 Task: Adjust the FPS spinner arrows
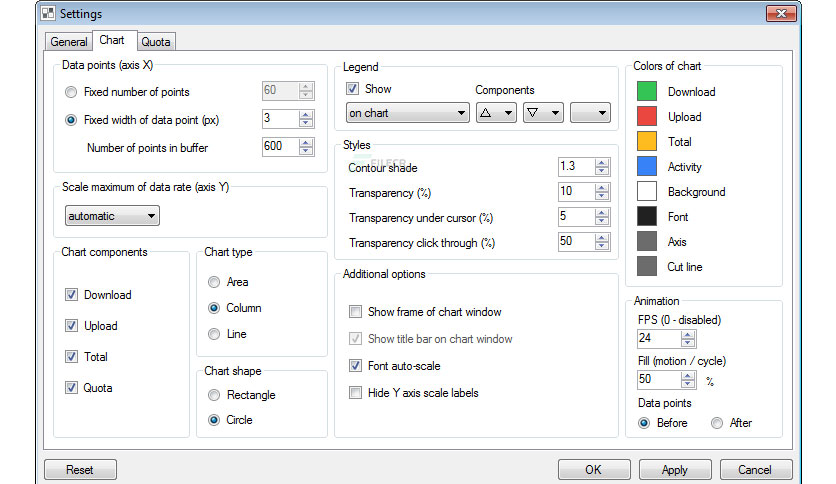point(688,338)
